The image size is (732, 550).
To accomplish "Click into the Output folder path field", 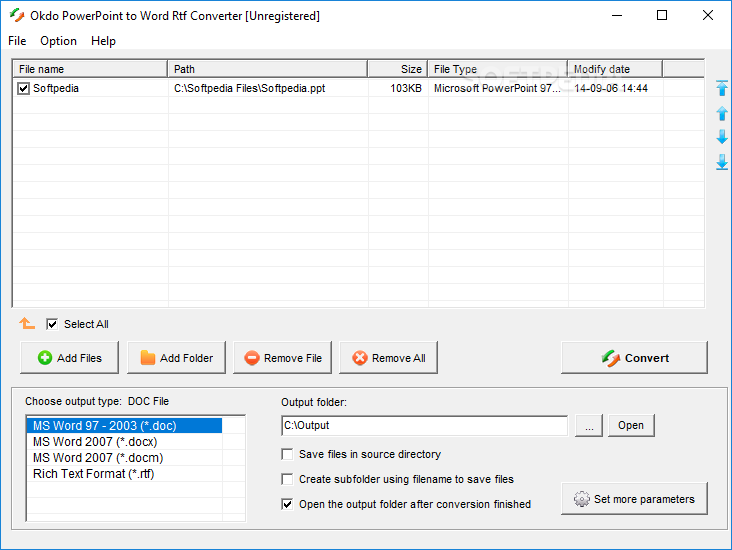I will (424, 425).
